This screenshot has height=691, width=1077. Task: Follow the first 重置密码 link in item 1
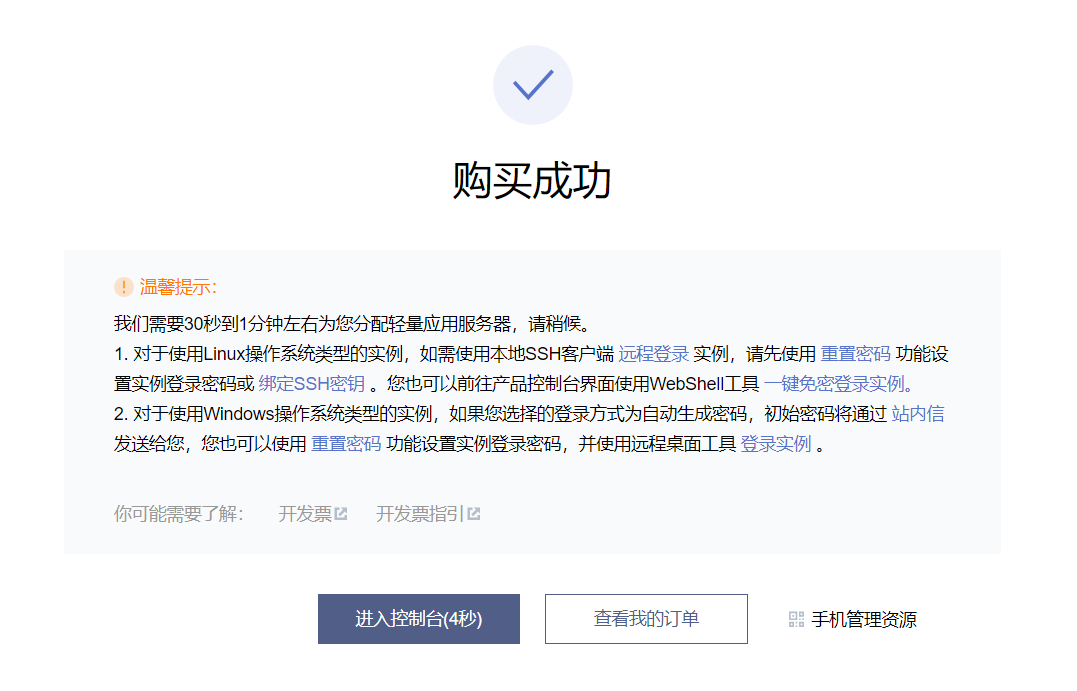tap(855, 354)
